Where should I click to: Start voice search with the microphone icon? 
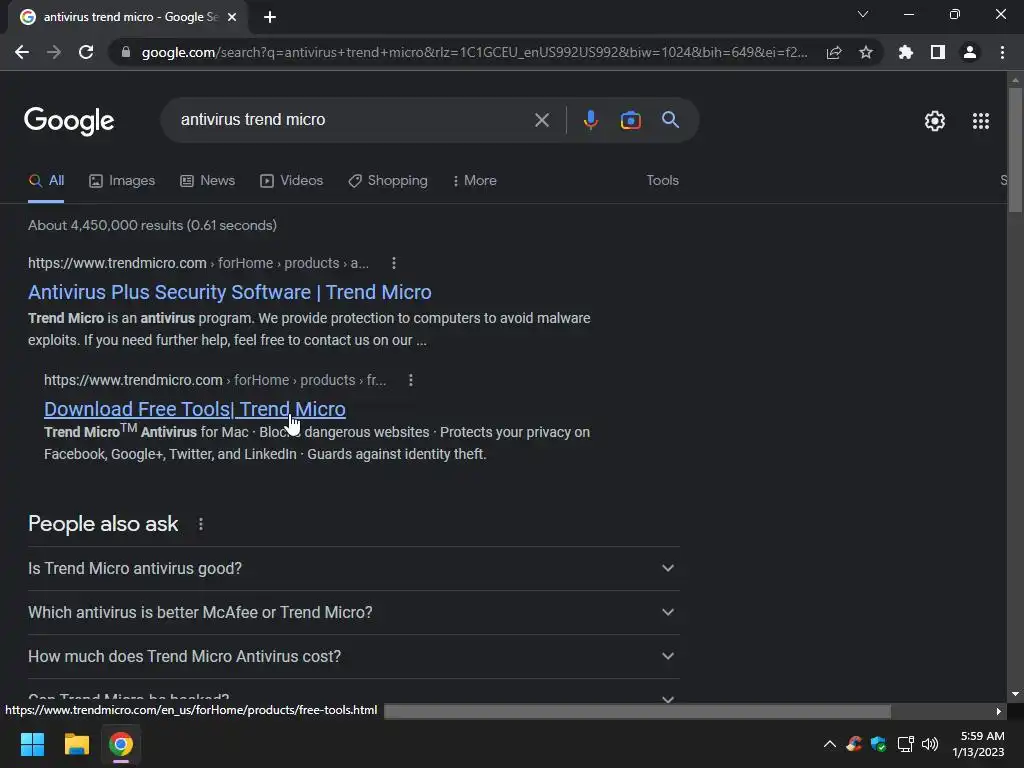(590, 120)
